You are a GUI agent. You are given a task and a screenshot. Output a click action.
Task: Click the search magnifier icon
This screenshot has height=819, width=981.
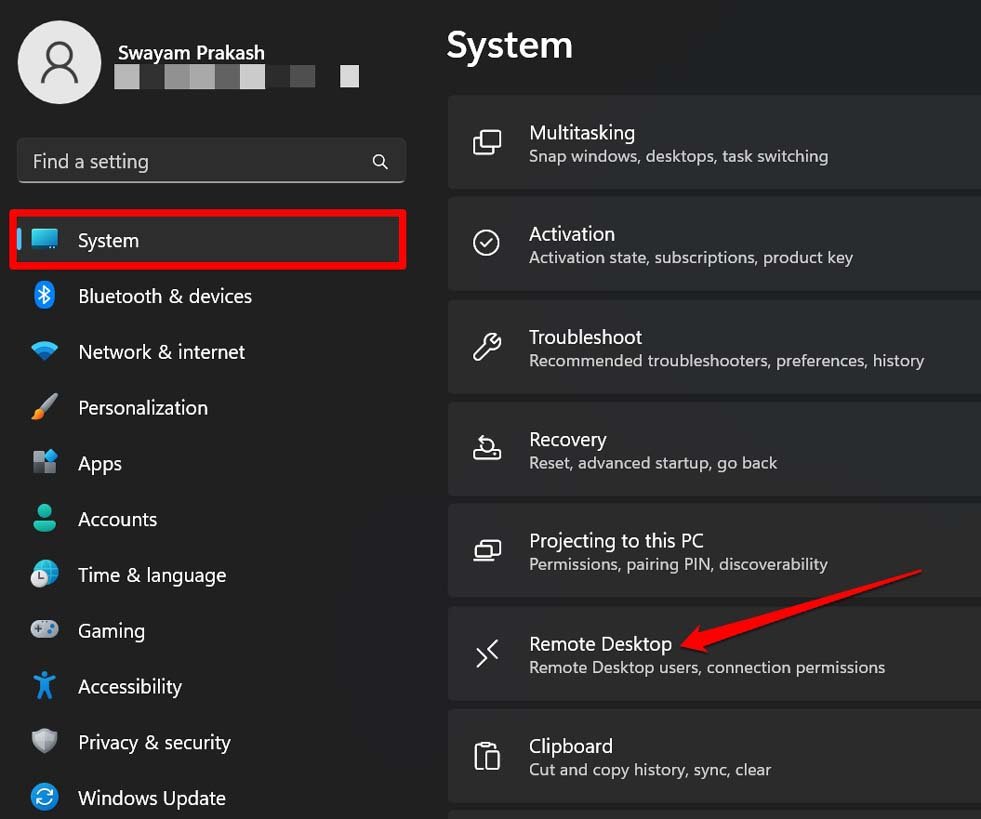click(x=380, y=161)
